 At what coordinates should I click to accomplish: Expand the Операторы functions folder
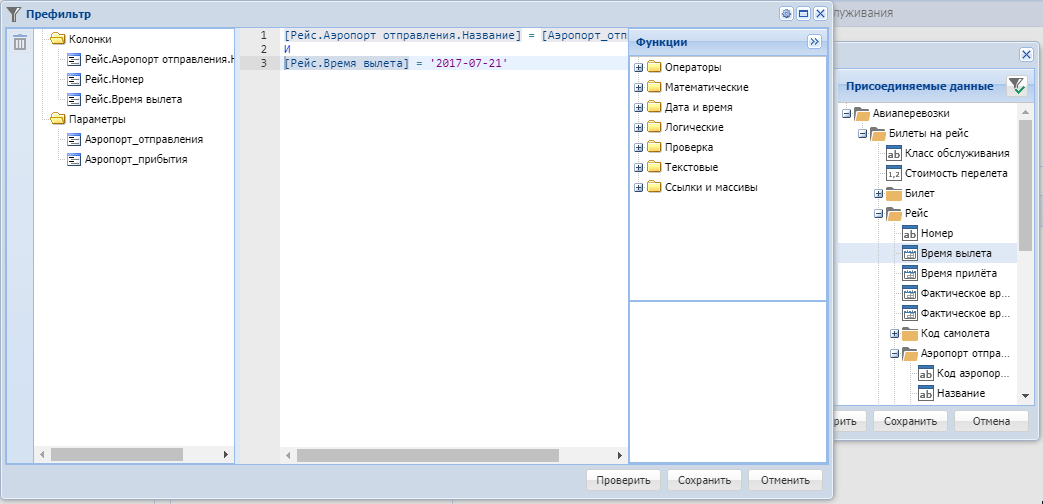[x=638, y=67]
